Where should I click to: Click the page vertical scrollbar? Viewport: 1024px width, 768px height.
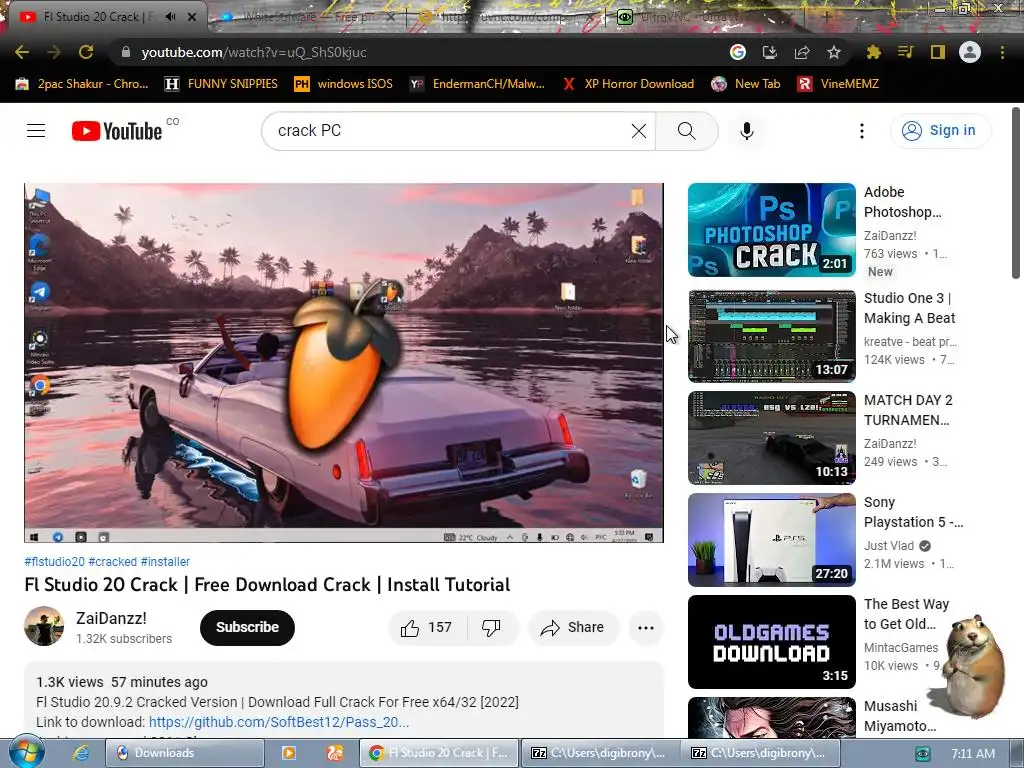click(x=1016, y=193)
